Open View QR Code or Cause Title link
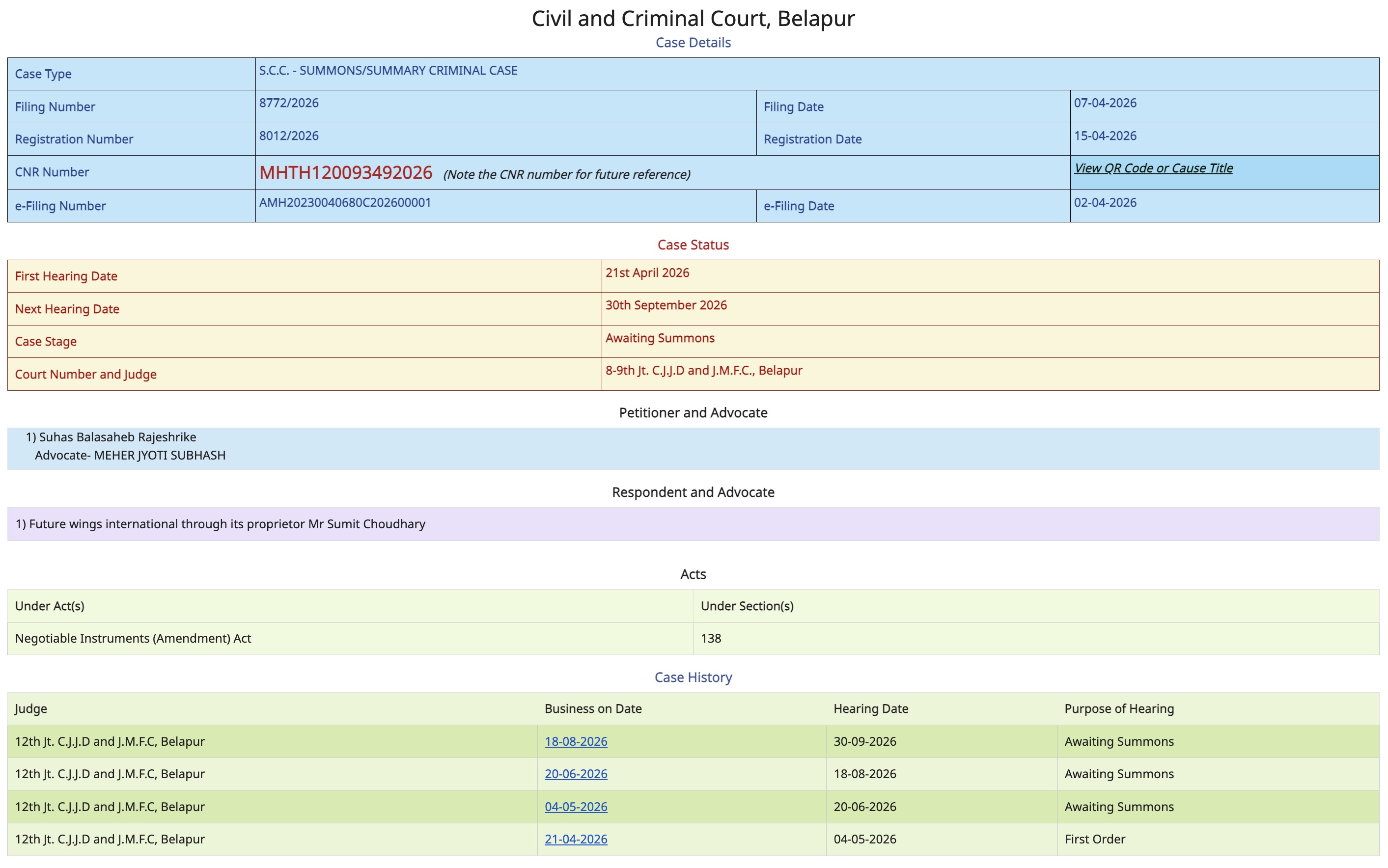This screenshot has height=868, width=1388. (1153, 168)
